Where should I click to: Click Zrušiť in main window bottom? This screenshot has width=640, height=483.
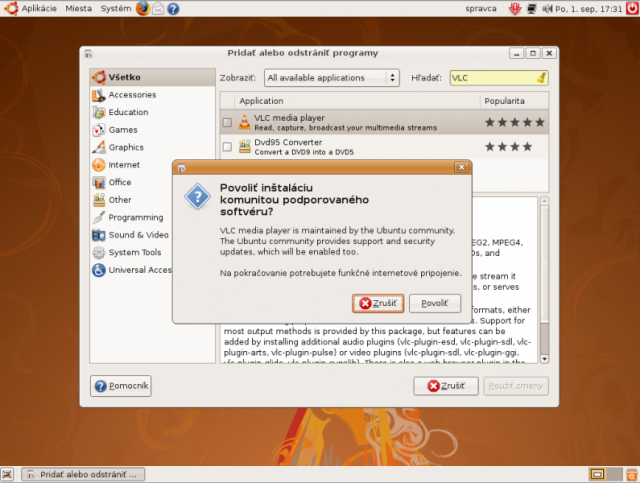[446, 386]
